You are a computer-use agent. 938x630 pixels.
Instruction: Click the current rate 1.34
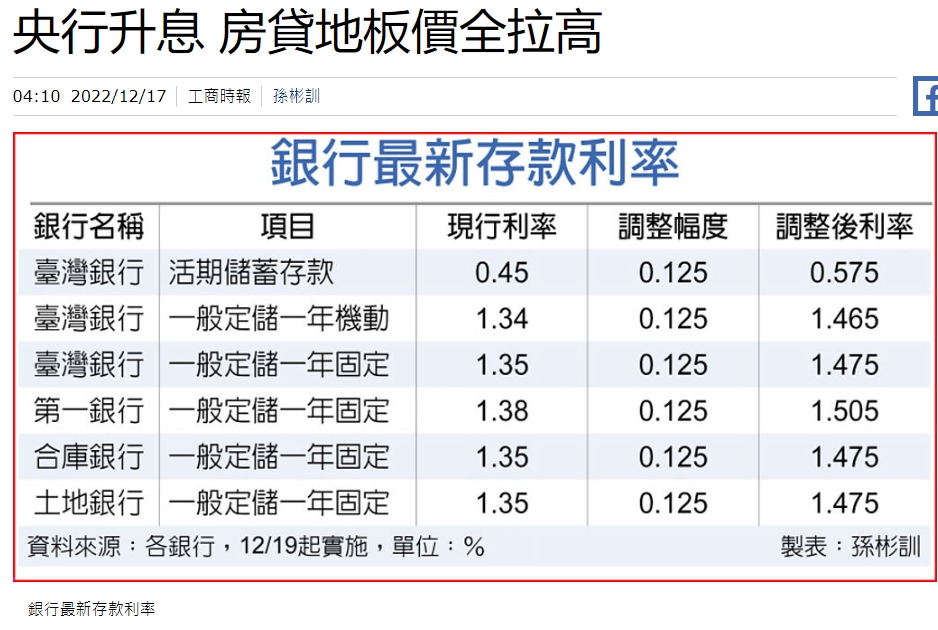(502, 319)
